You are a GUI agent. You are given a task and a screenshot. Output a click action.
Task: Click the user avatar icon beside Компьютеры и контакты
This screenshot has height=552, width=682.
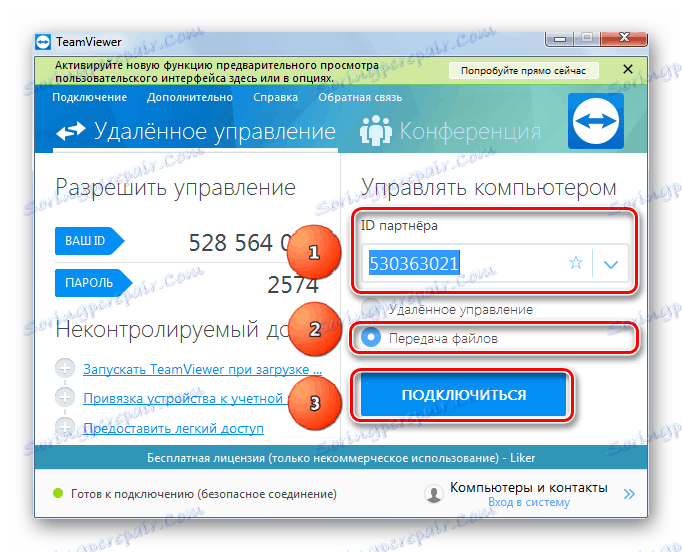coord(434,494)
